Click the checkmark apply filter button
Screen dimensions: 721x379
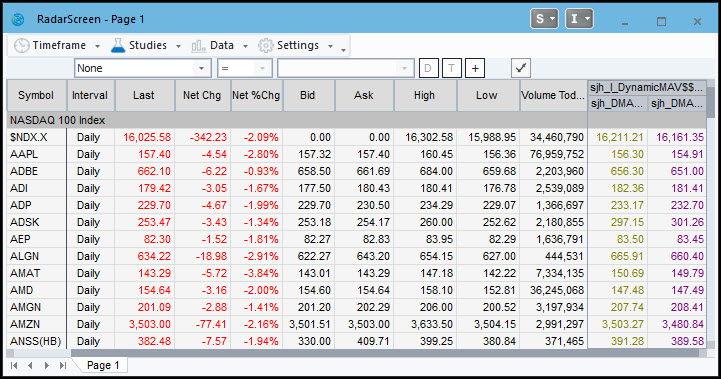[x=521, y=69]
